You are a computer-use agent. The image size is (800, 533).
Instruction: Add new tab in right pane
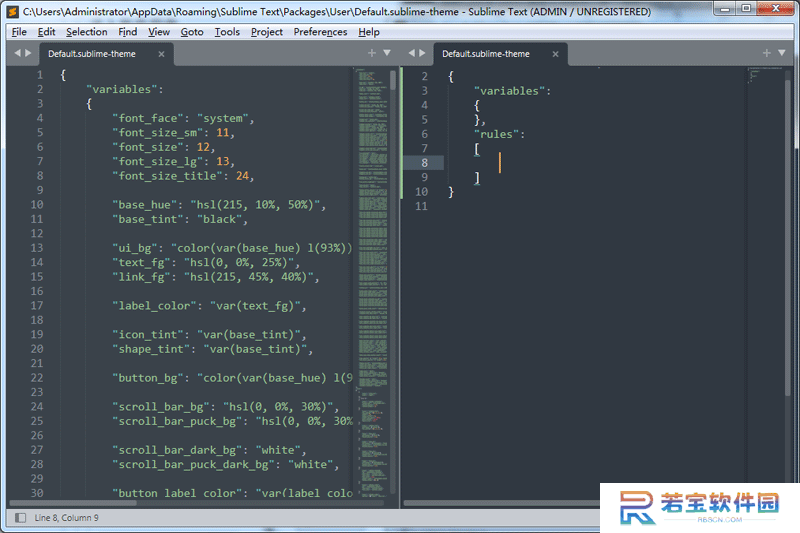pyautogui.click(x=766, y=53)
